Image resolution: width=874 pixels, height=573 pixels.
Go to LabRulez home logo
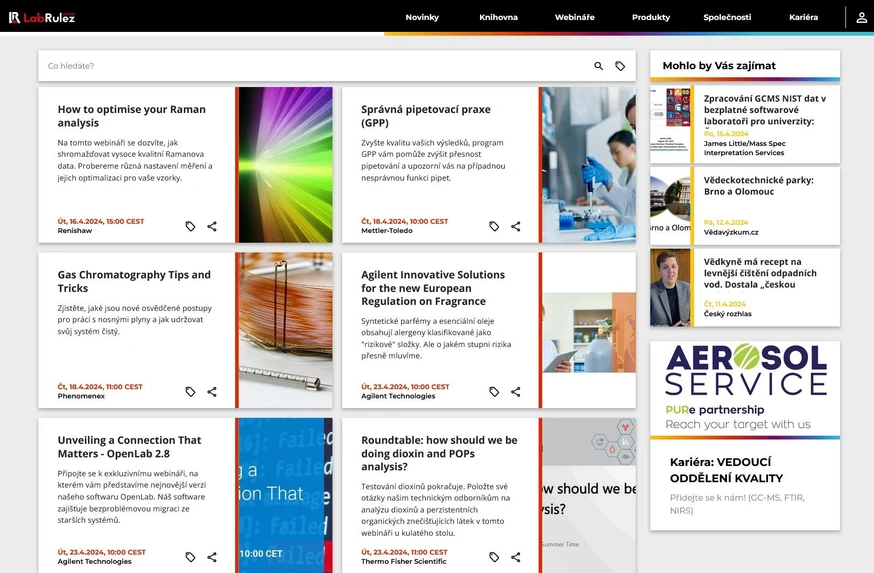(x=42, y=17)
